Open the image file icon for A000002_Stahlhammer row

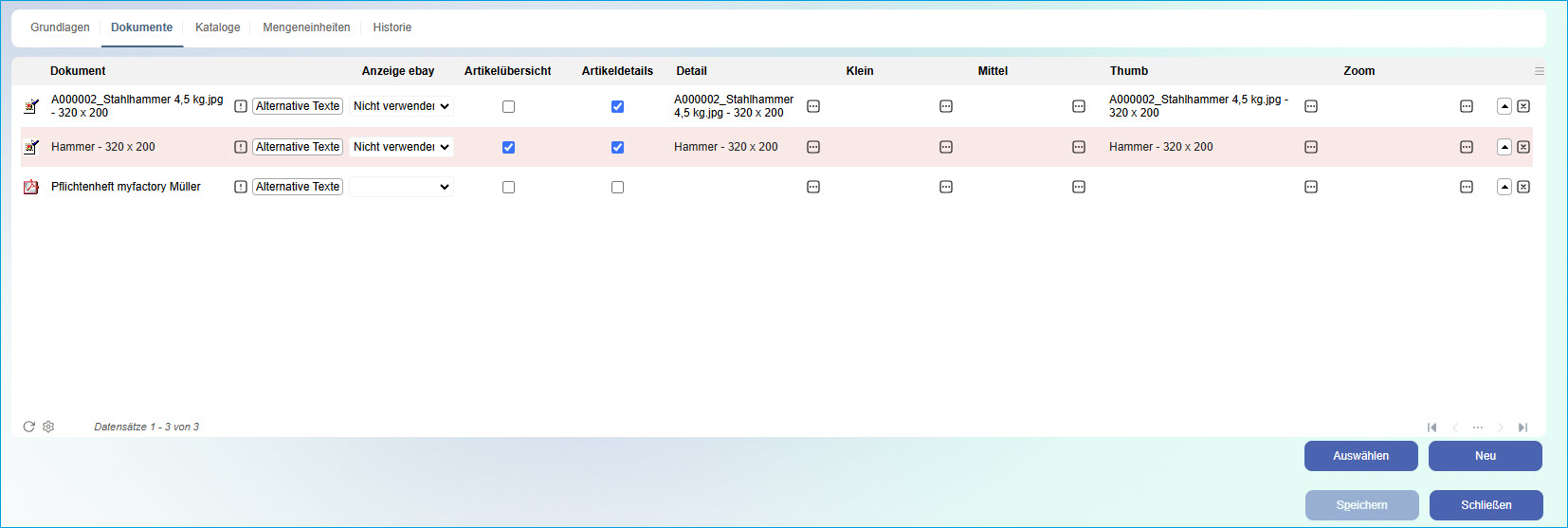(x=31, y=106)
